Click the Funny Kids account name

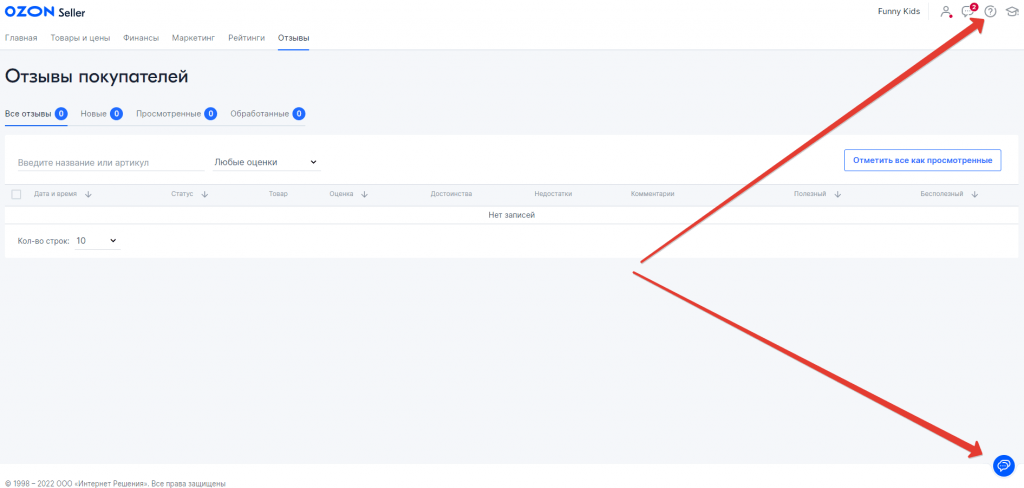[899, 11]
